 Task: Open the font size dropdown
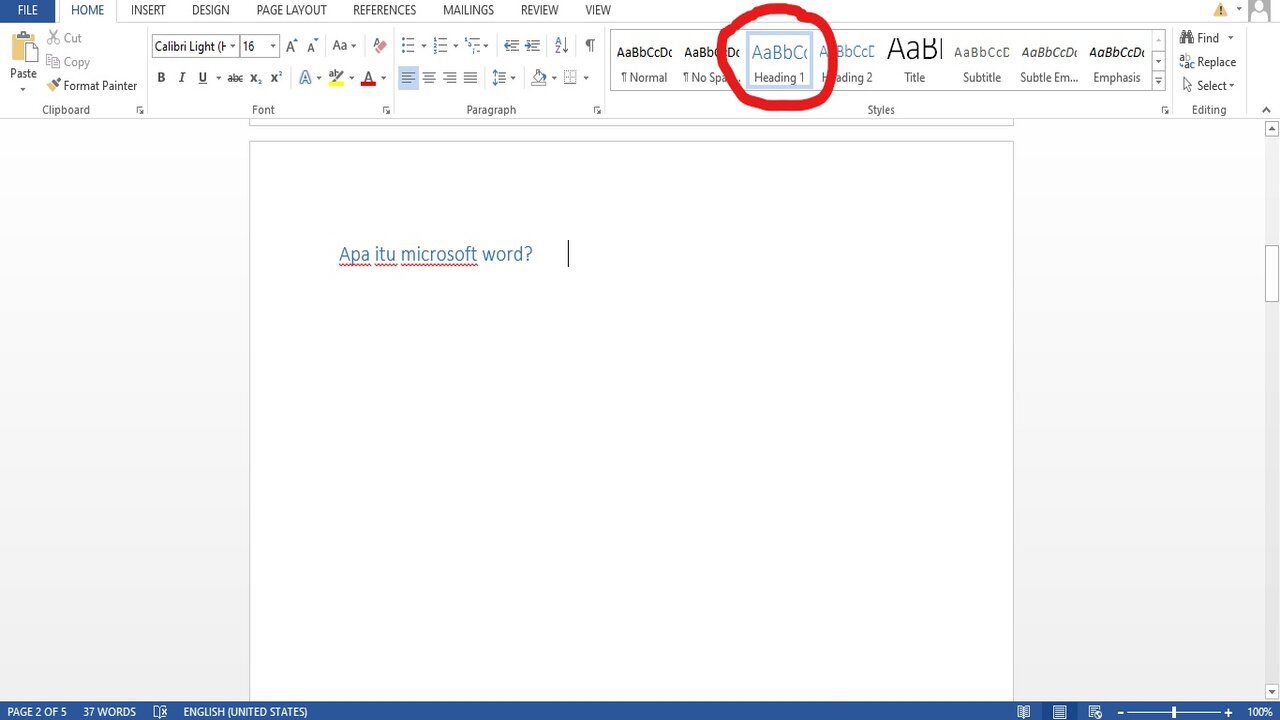click(273, 46)
